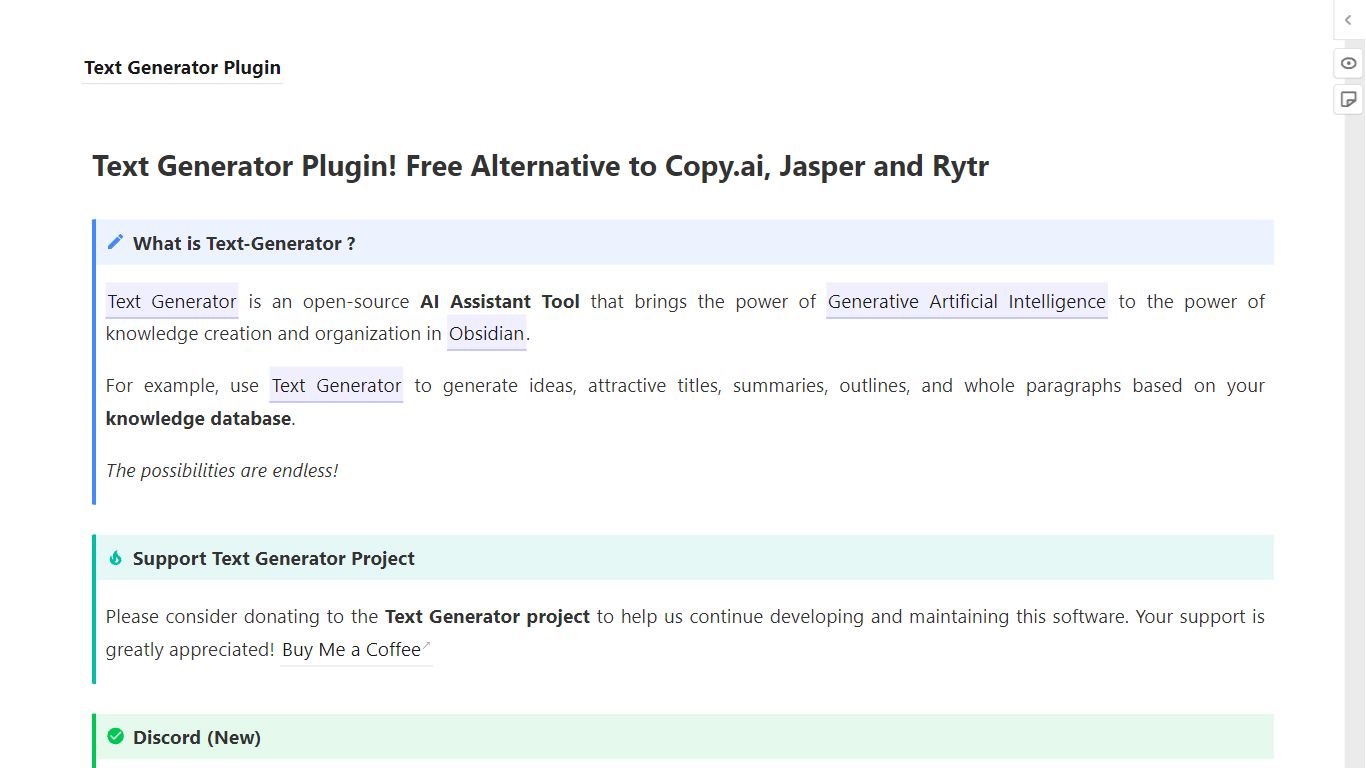The width and height of the screenshot is (1366, 768).
Task: Open the Generative Artificial Intelligence link
Action: tap(966, 302)
